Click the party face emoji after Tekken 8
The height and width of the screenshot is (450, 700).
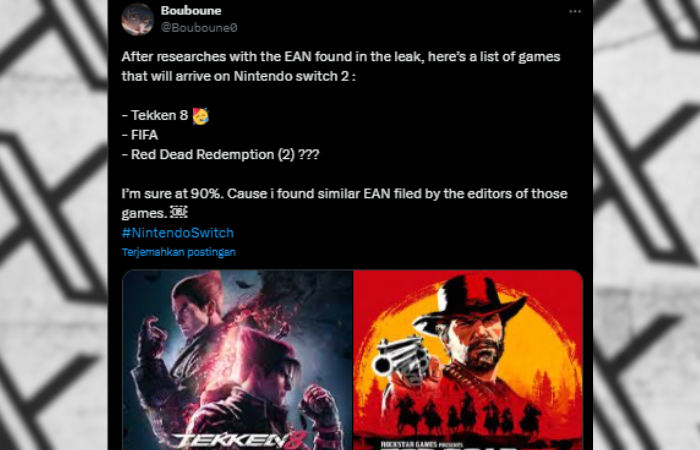point(200,116)
